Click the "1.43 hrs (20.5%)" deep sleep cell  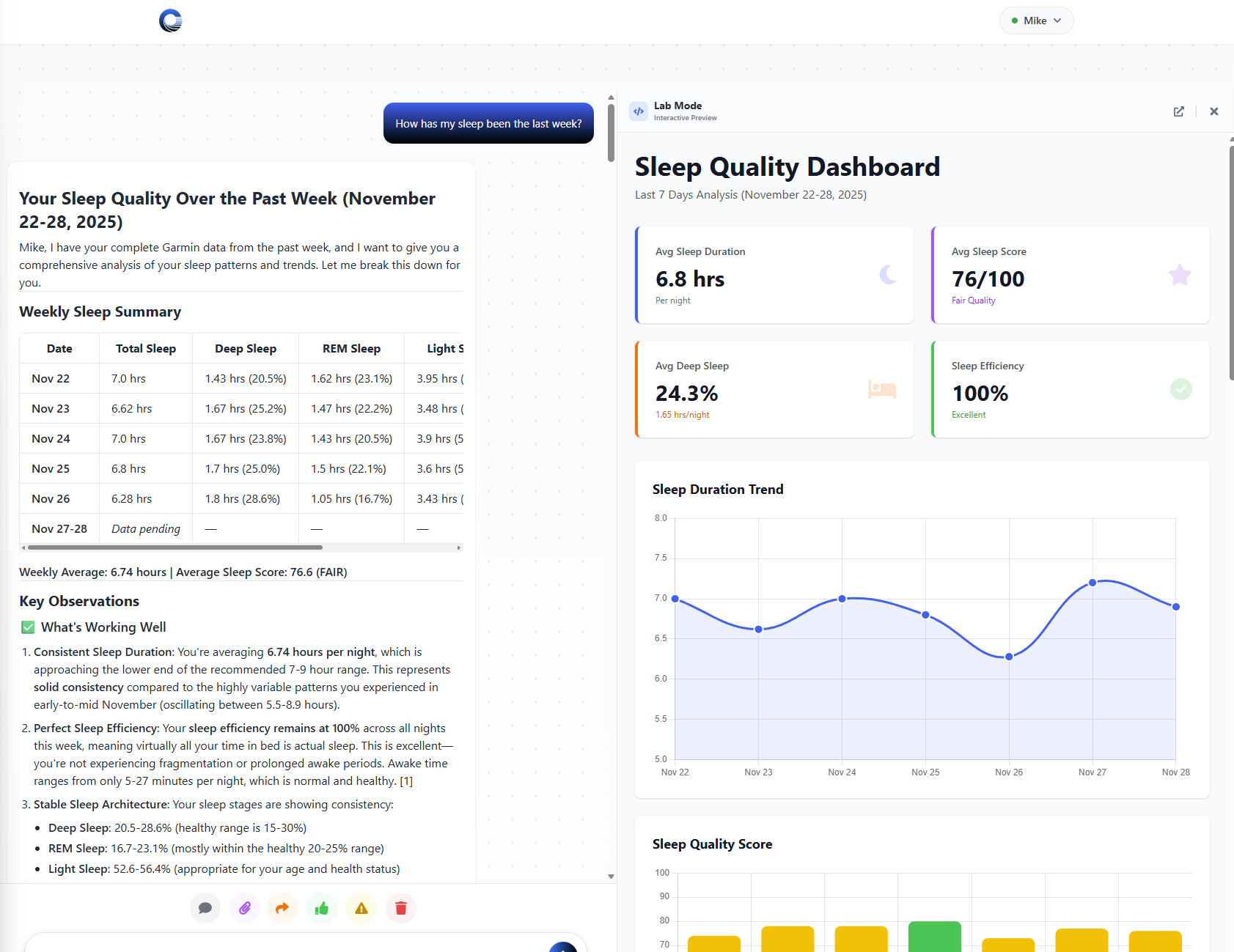246,379
